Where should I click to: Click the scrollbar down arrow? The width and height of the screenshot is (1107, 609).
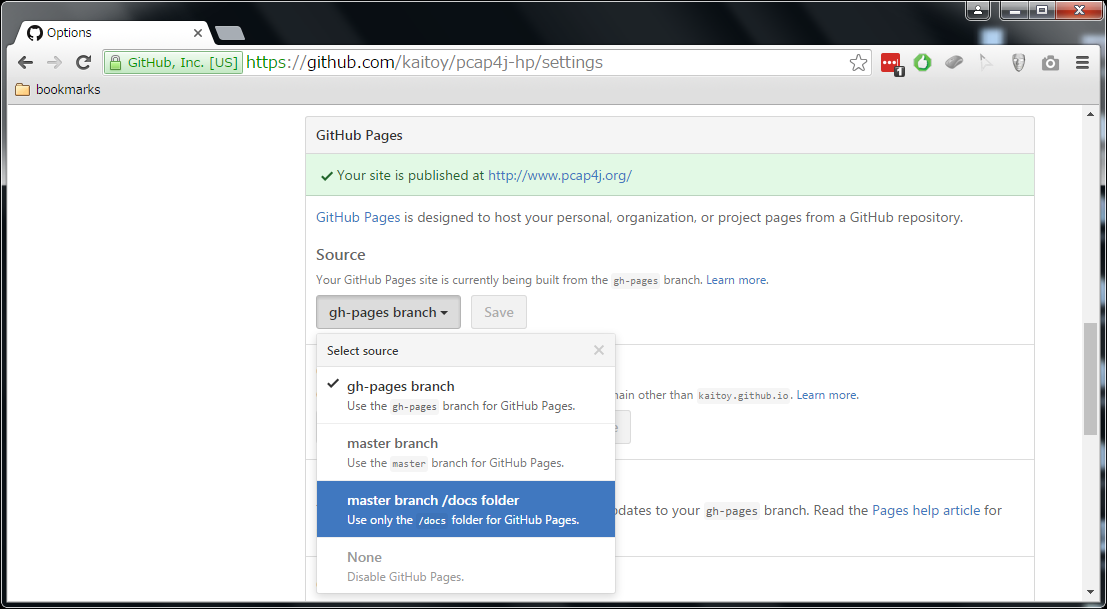(1090, 593)
